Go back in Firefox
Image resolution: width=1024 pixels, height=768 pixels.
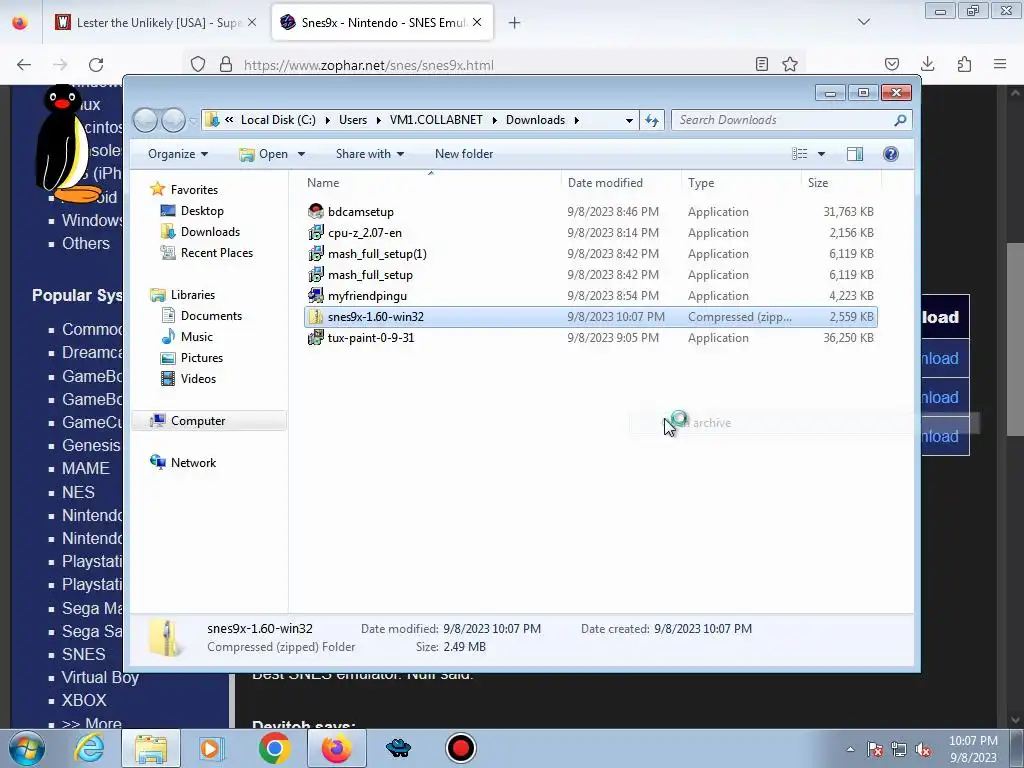[24, 65]
